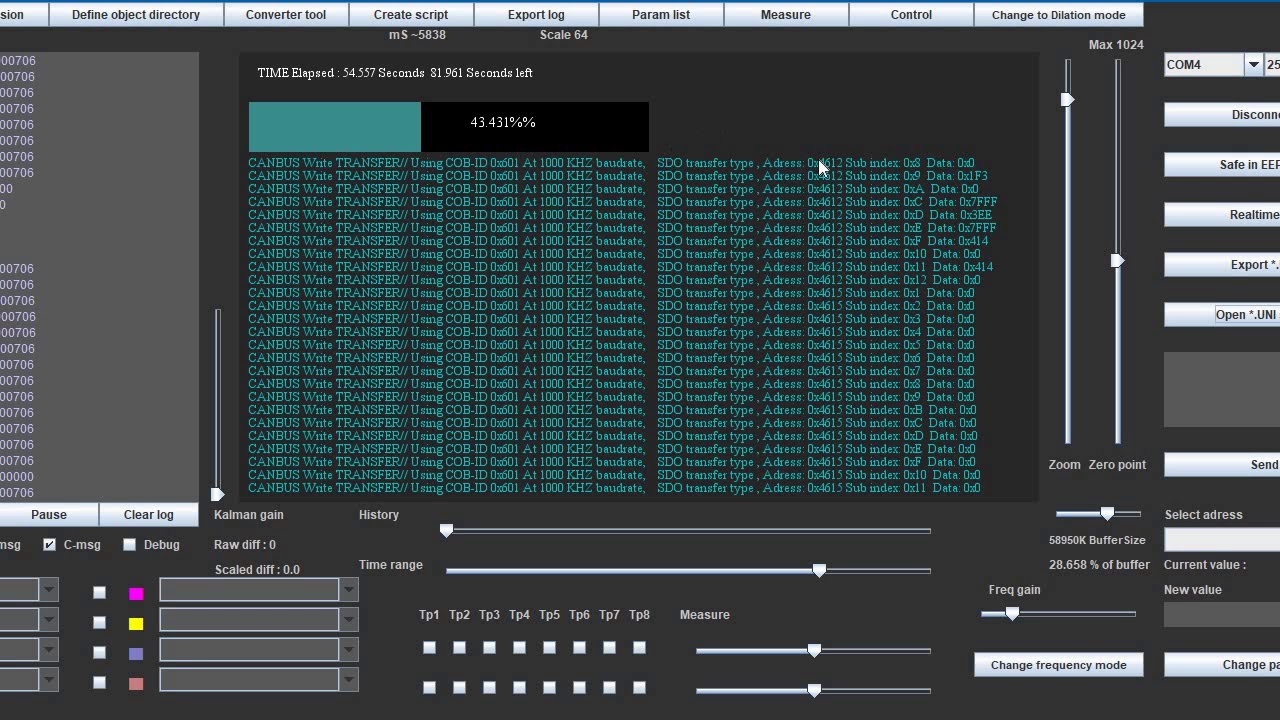This screenshot has height=720, width=1280.
Task: Click the Send button
Action: coord(1222,464)
